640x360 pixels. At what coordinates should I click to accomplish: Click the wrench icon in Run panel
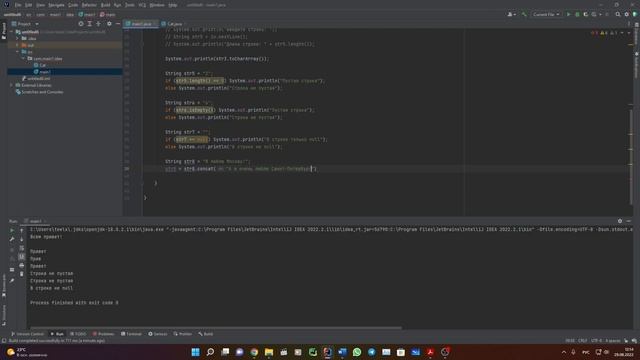coord(12,239)
